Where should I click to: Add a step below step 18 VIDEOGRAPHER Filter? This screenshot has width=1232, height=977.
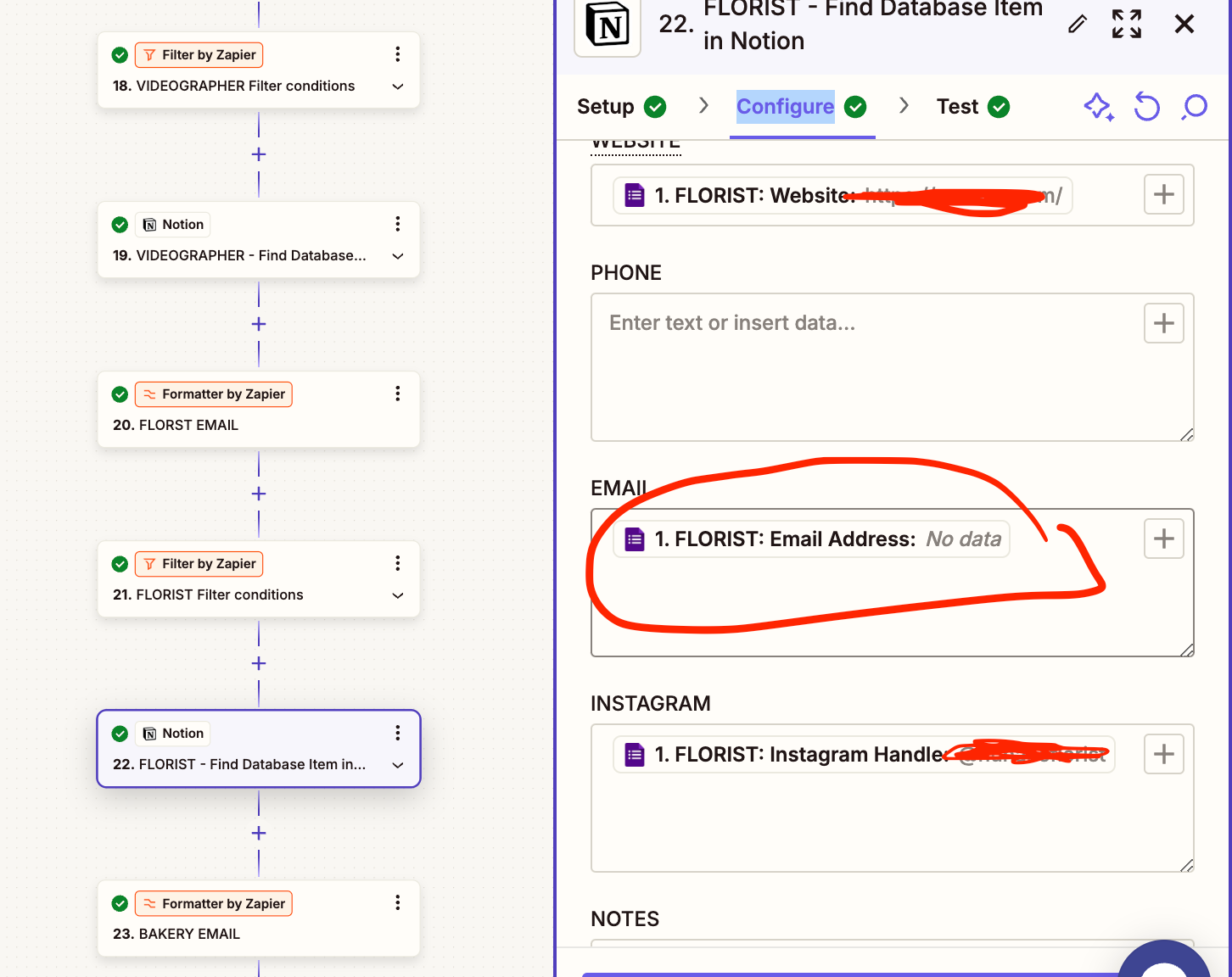pyautogui.click(x=259, y=154)
